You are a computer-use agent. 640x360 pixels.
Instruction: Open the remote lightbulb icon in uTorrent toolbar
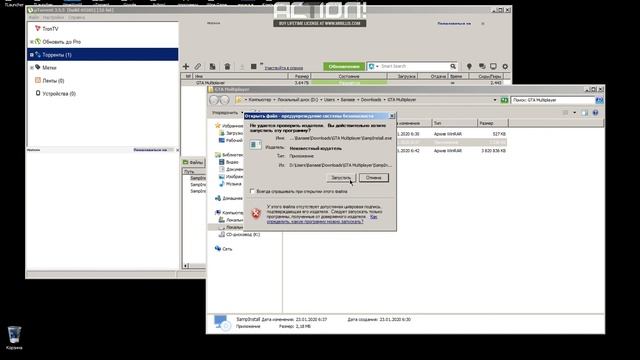[x=469, y=66]
